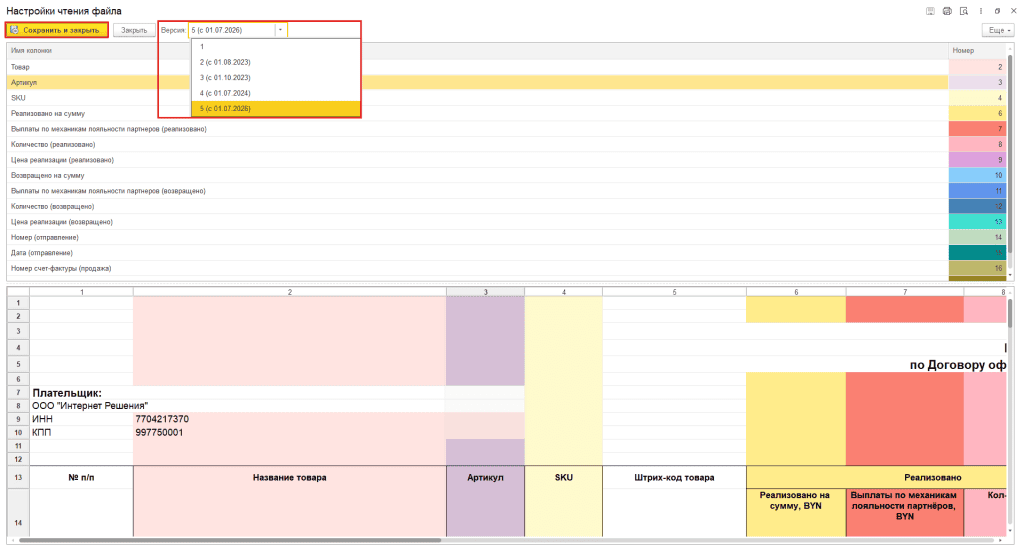
Task: Open the Еще menu button
Action: 999,30
